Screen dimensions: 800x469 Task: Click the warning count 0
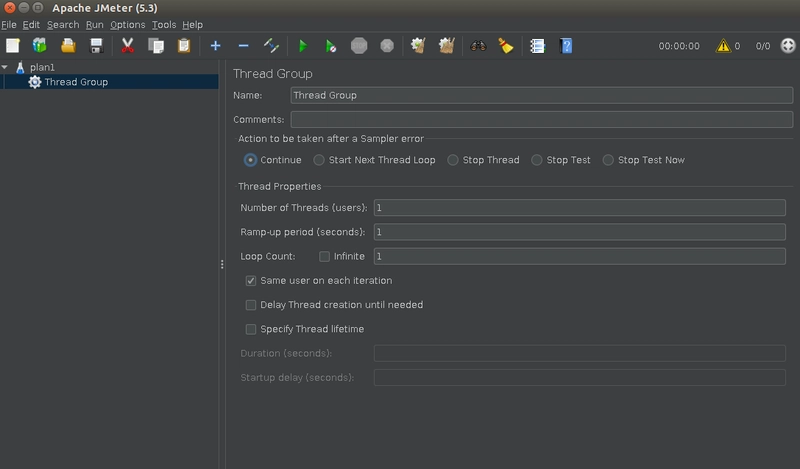tap(737, 46)
